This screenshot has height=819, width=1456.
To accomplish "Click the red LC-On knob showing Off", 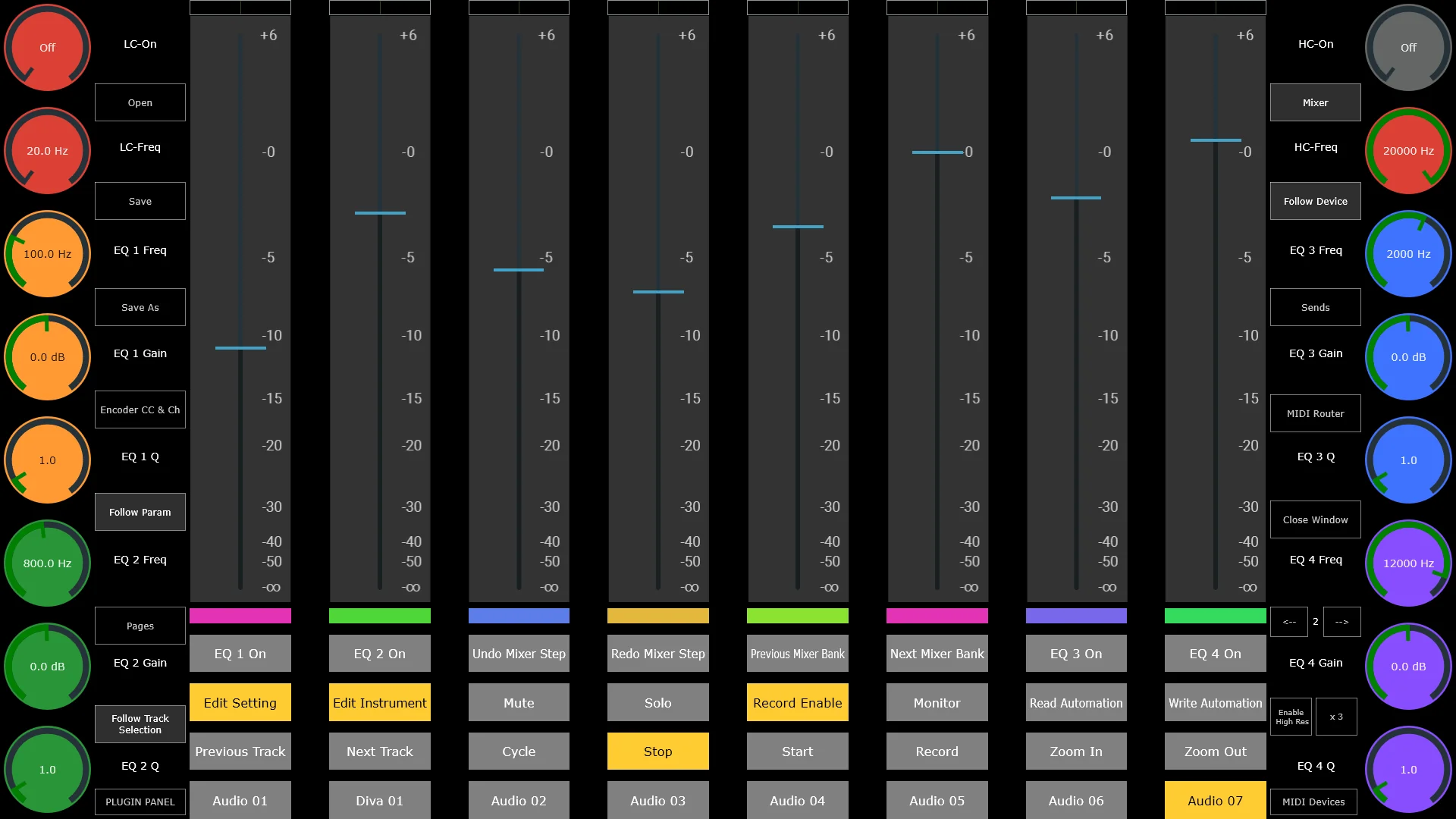I will pos(47,47).
